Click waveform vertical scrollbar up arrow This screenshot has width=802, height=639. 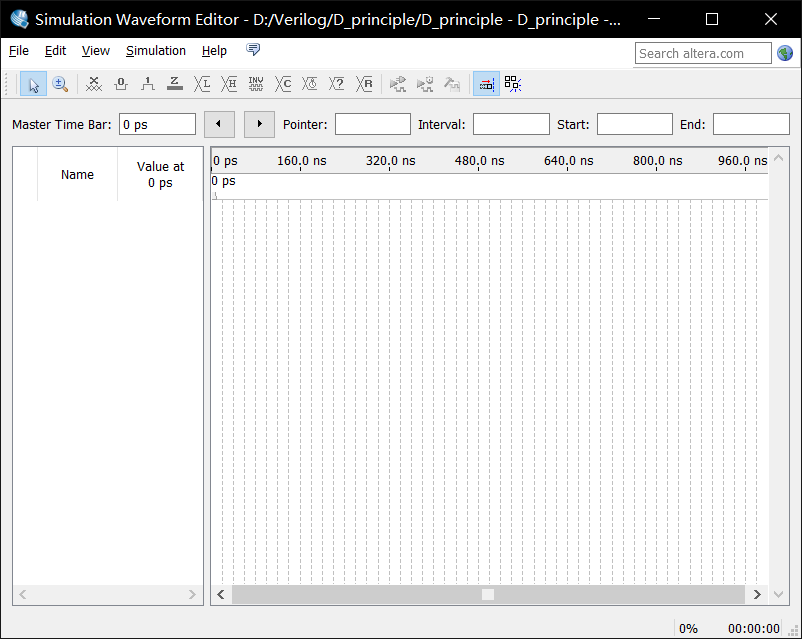pos(778,158)
